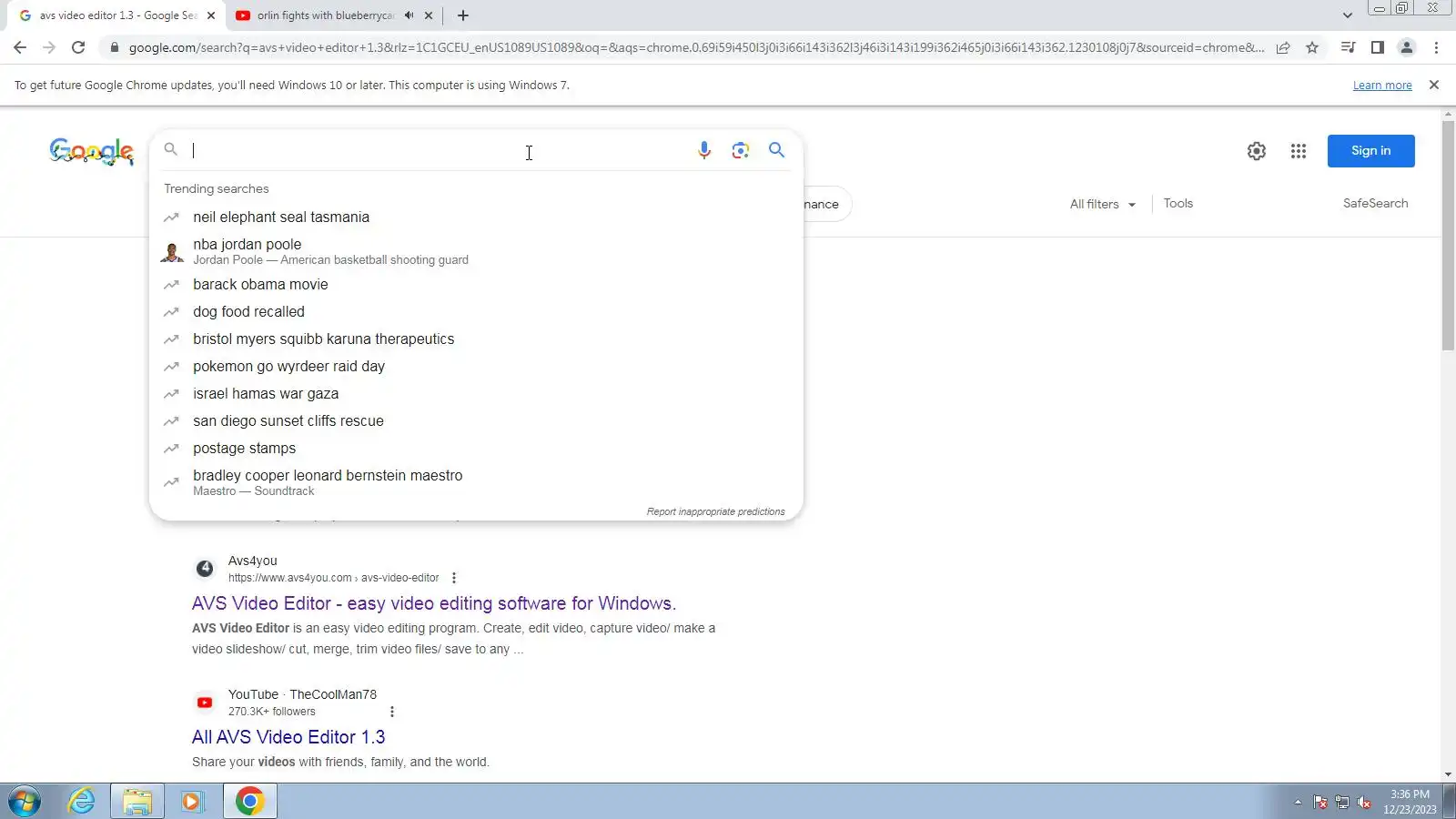This screenshot has width=1456, height=819.
Task: Click the Google doodle logo
Action: pyautogui.click(x=92, y=151)
